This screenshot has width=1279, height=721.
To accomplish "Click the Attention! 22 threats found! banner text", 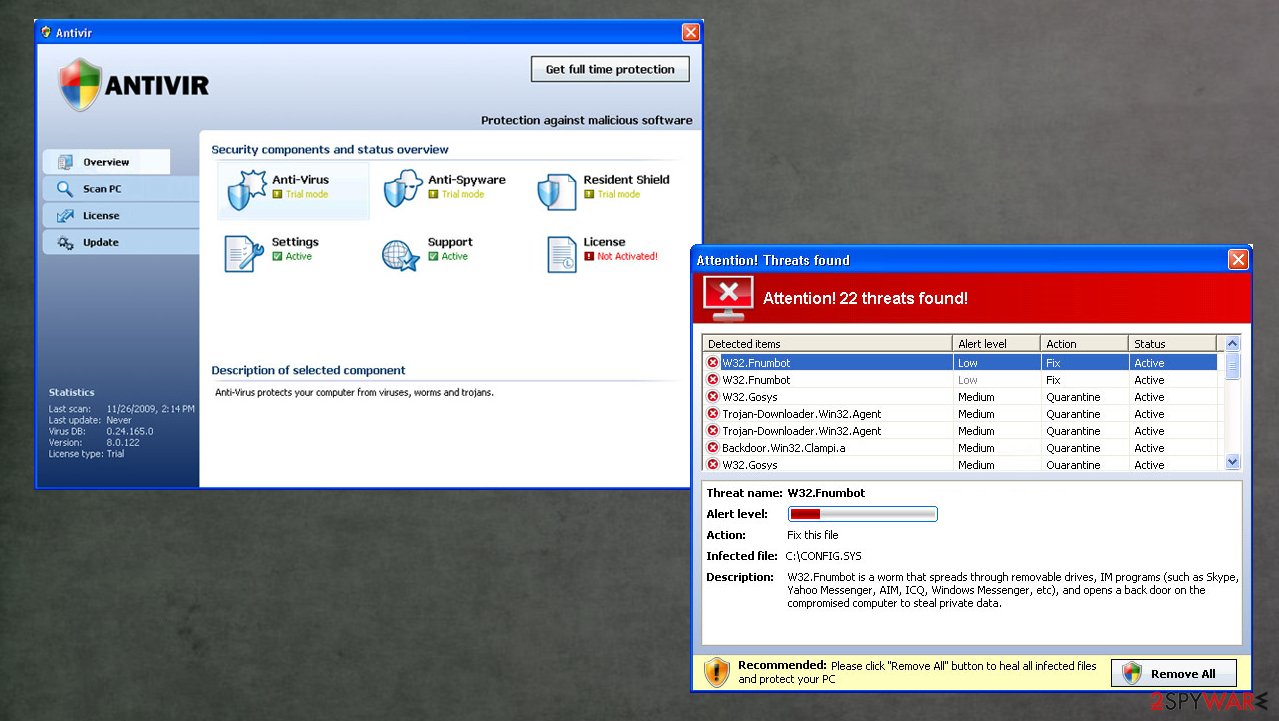I will click(x=865, y=298).
